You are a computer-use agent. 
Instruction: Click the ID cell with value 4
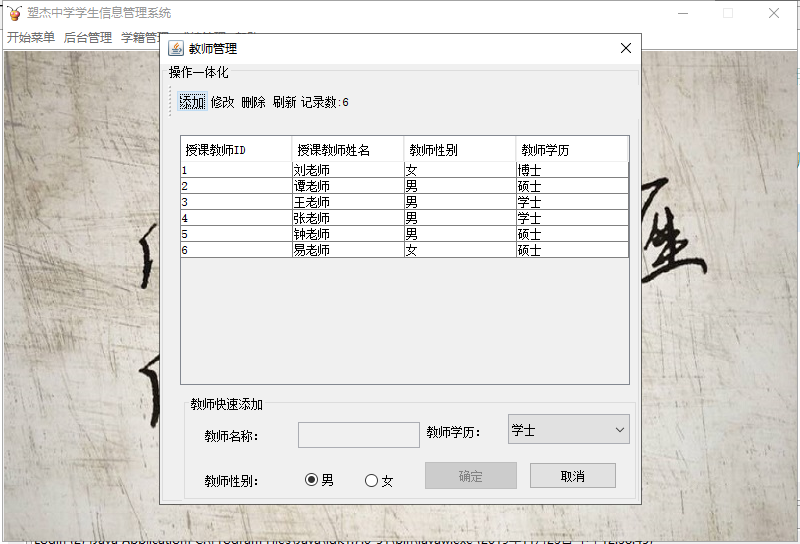[236, 218]
